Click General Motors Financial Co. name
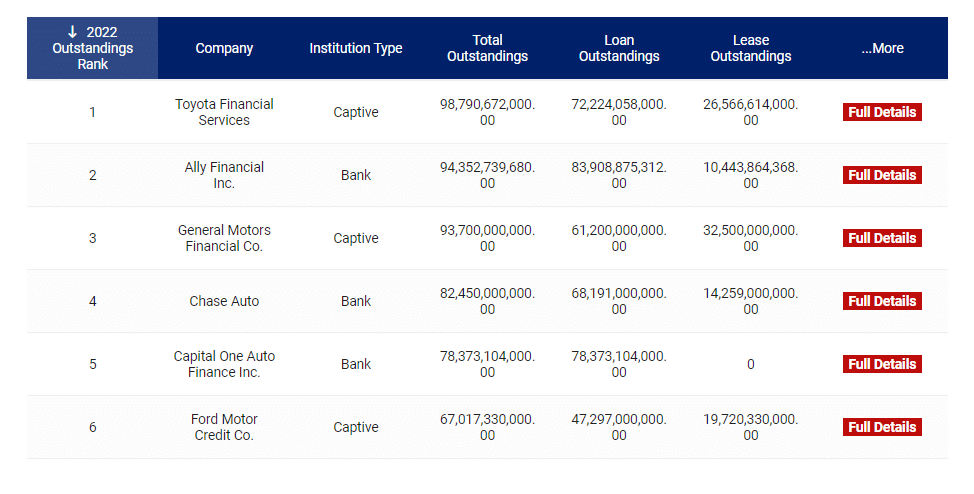Image resolution: width=974 pixels, height=494 pixels. pos(224,239)
